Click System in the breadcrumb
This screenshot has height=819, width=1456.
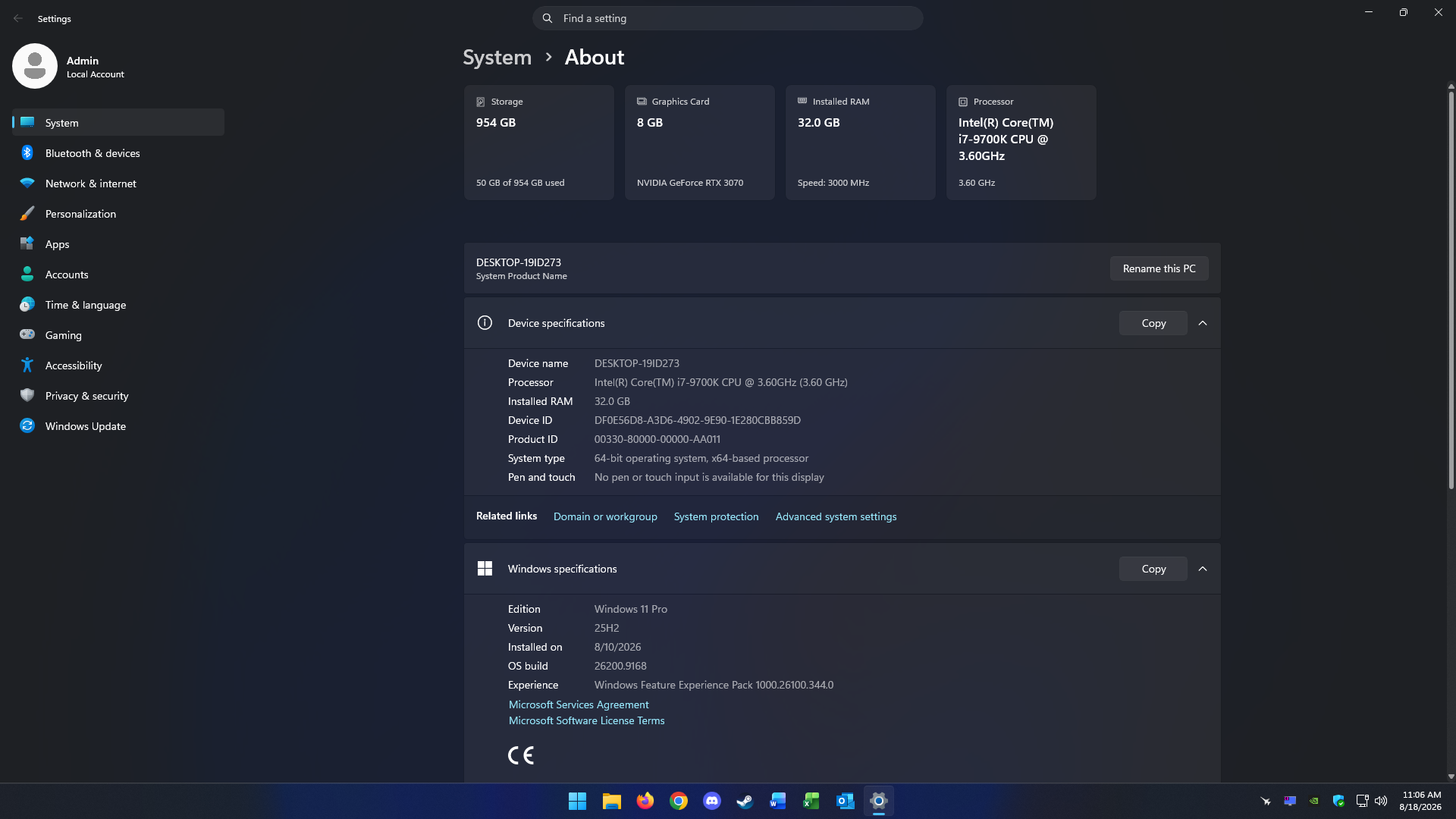(x=497, y=58)
